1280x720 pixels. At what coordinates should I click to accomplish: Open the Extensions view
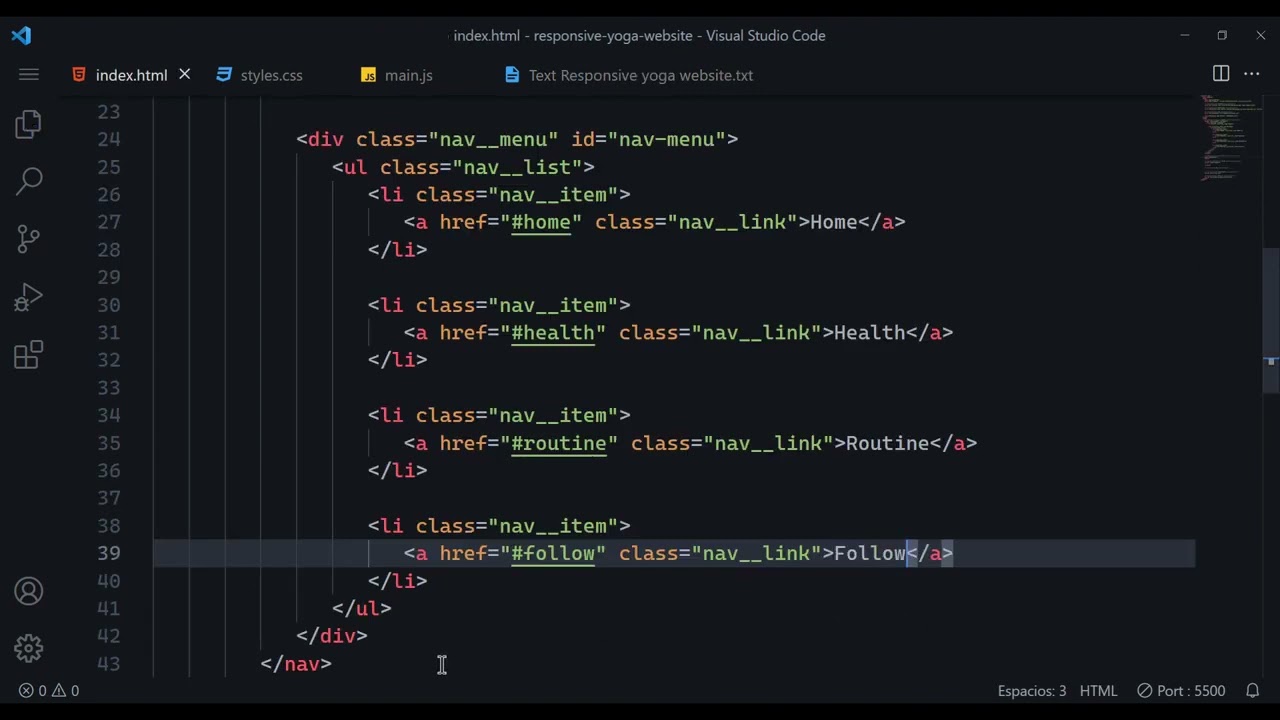pyautogui.click(x=29, y=354)
